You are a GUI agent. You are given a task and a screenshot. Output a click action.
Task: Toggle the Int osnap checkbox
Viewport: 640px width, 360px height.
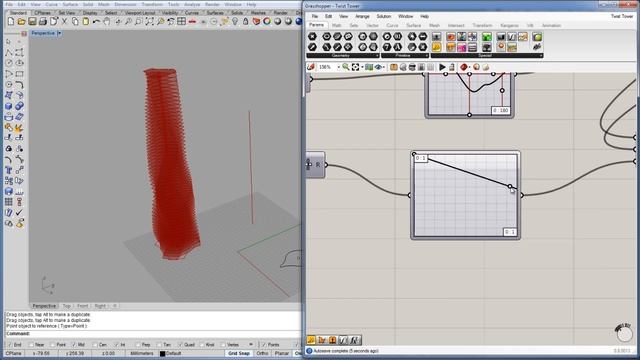tap(116, 345)
